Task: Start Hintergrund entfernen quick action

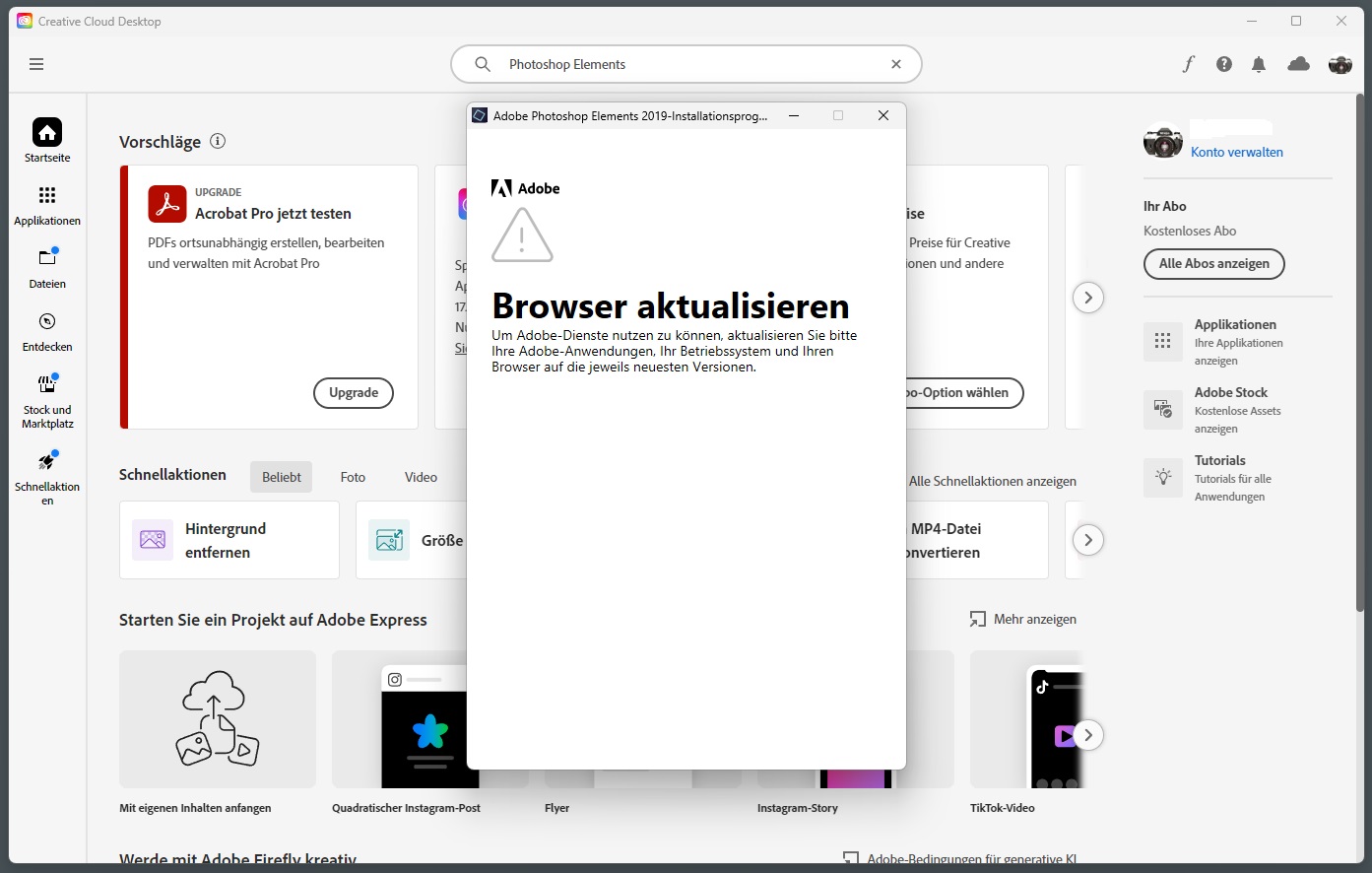Action: pyautogui.click(x=229, y=540)
